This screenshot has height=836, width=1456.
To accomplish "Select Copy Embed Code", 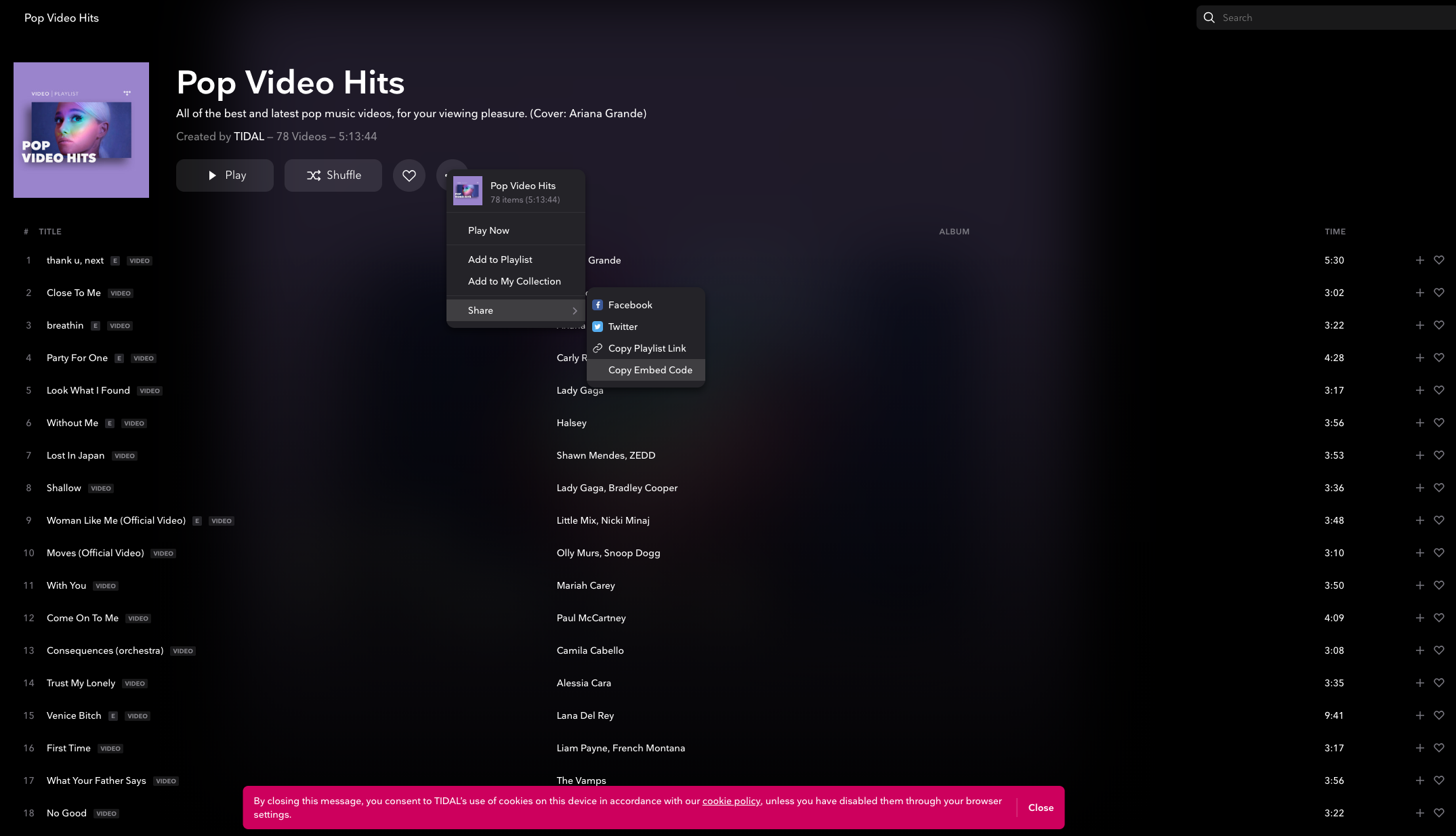I will coord(646,370).
